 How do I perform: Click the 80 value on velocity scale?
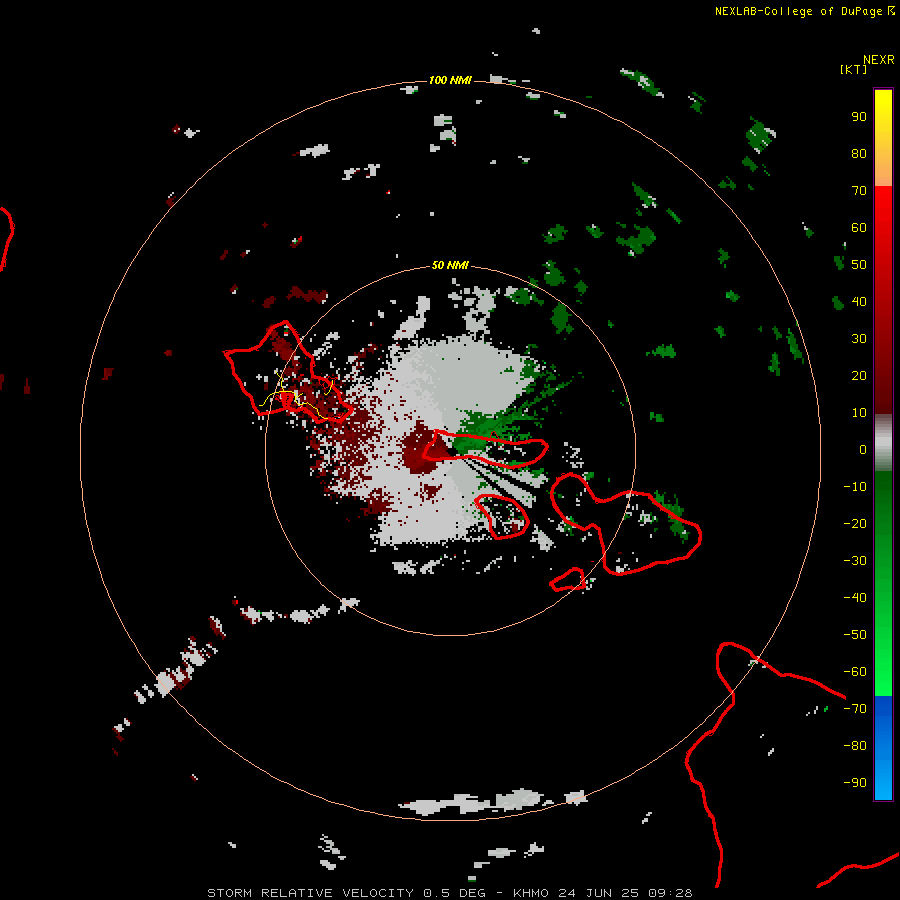(x=859, y=154)
